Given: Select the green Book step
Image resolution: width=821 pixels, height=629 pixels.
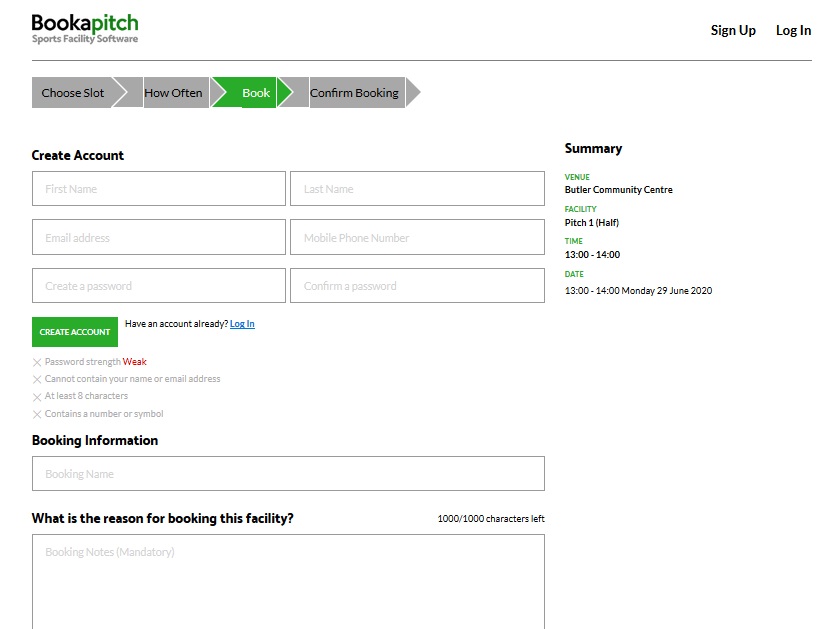Looking at the screenshot, I should [255, 93].
